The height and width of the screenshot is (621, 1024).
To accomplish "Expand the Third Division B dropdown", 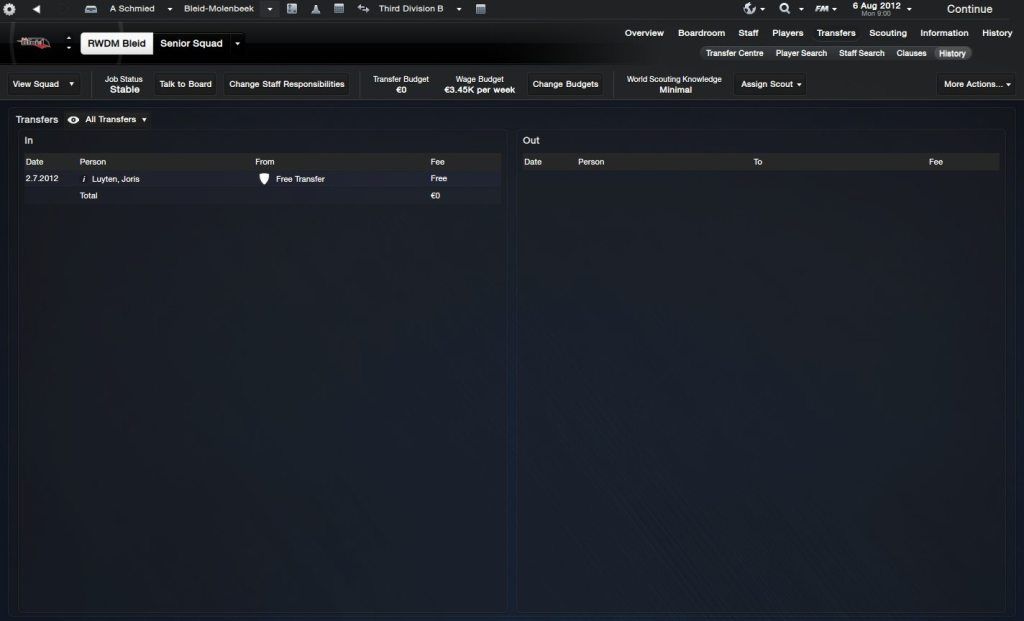I will pos(459,10).
